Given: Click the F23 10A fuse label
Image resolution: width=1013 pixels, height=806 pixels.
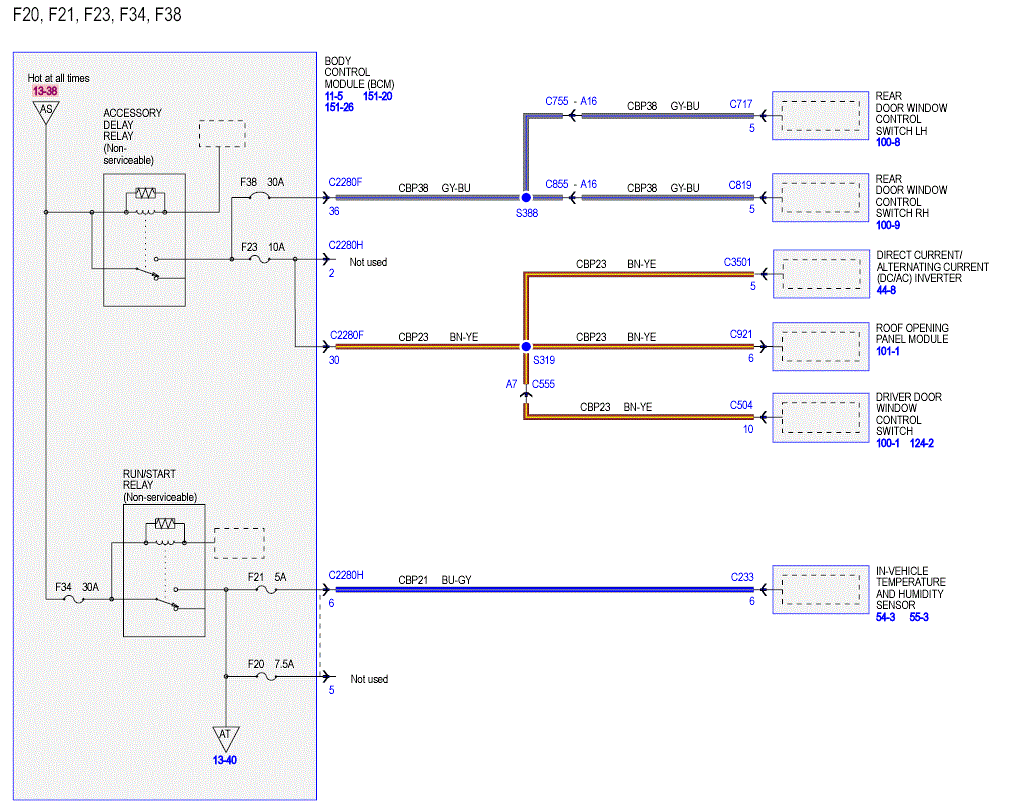Looking at the screenshot, I should [263, 247].
